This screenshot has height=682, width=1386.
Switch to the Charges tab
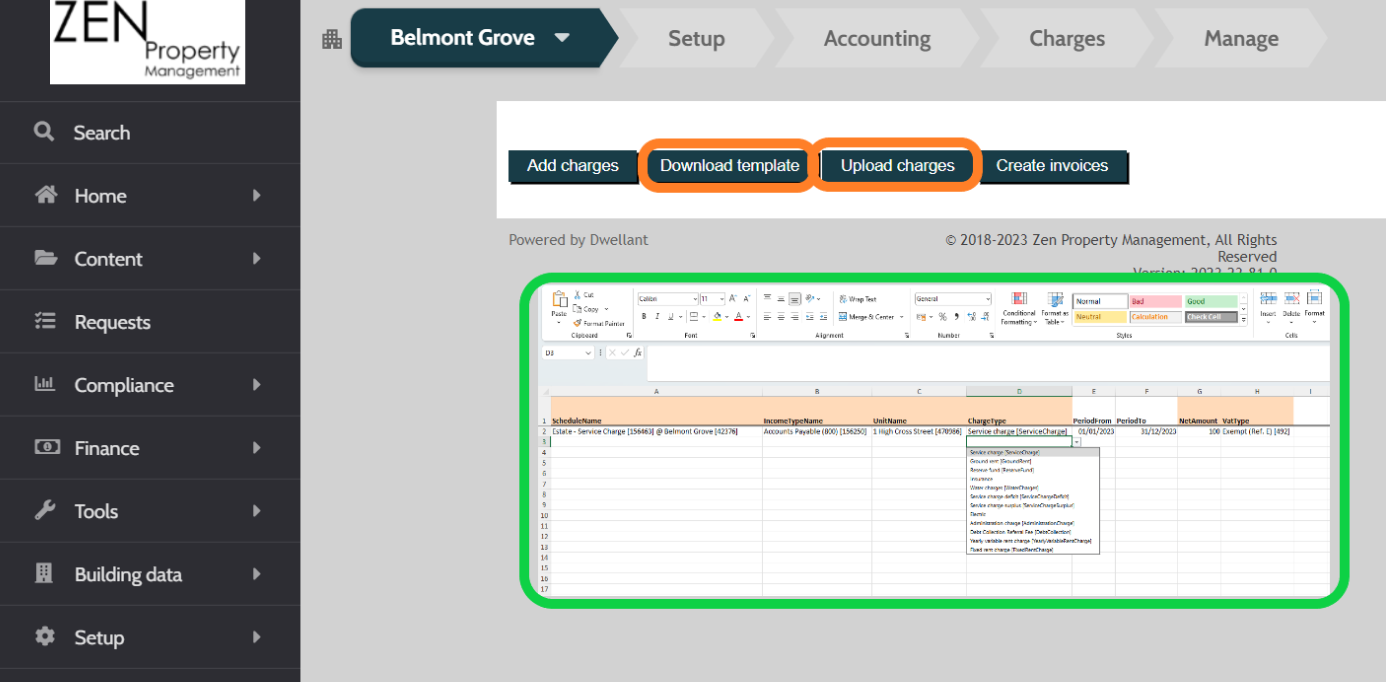click(x=1067, y=38)
